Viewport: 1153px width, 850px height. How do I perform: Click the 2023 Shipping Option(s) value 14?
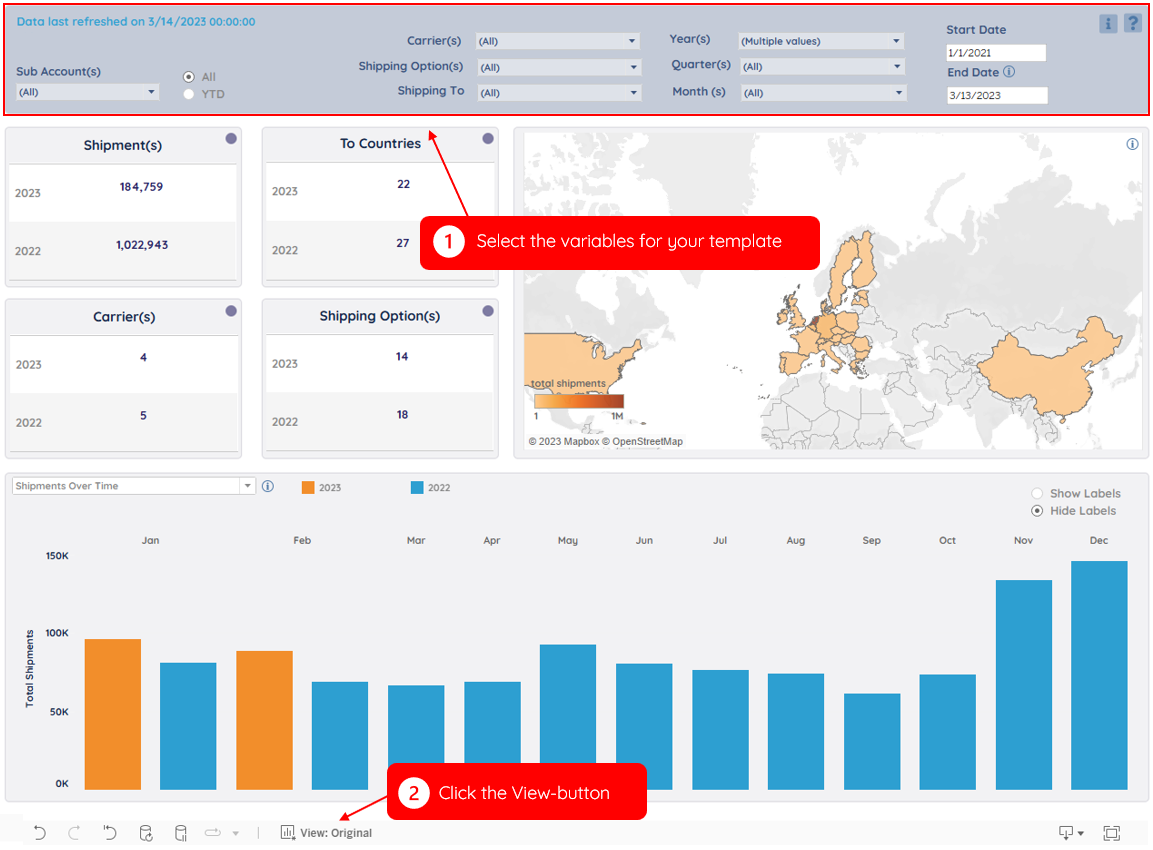(401, 357)
